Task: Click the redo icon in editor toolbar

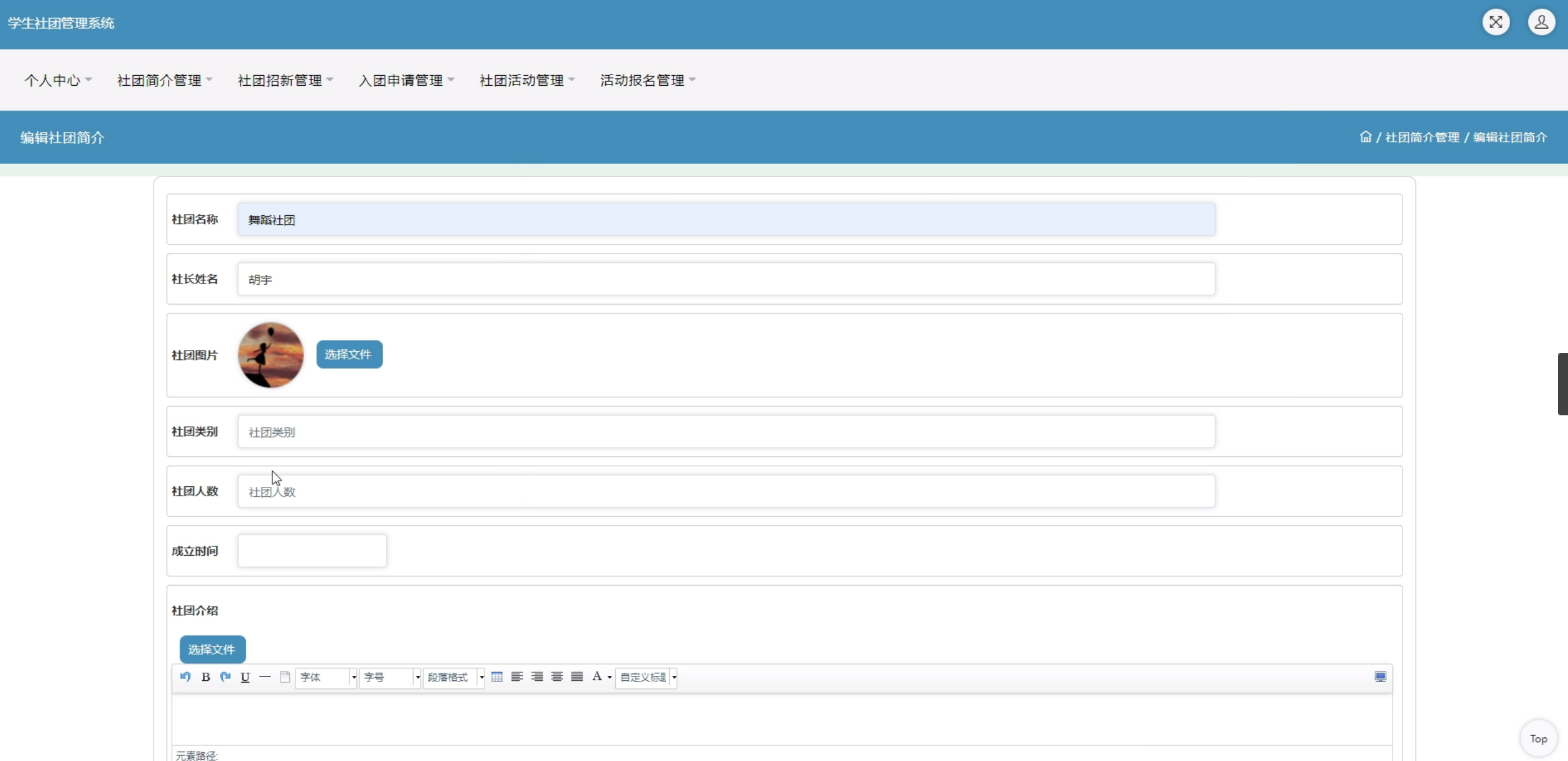Action: point(225,677)
